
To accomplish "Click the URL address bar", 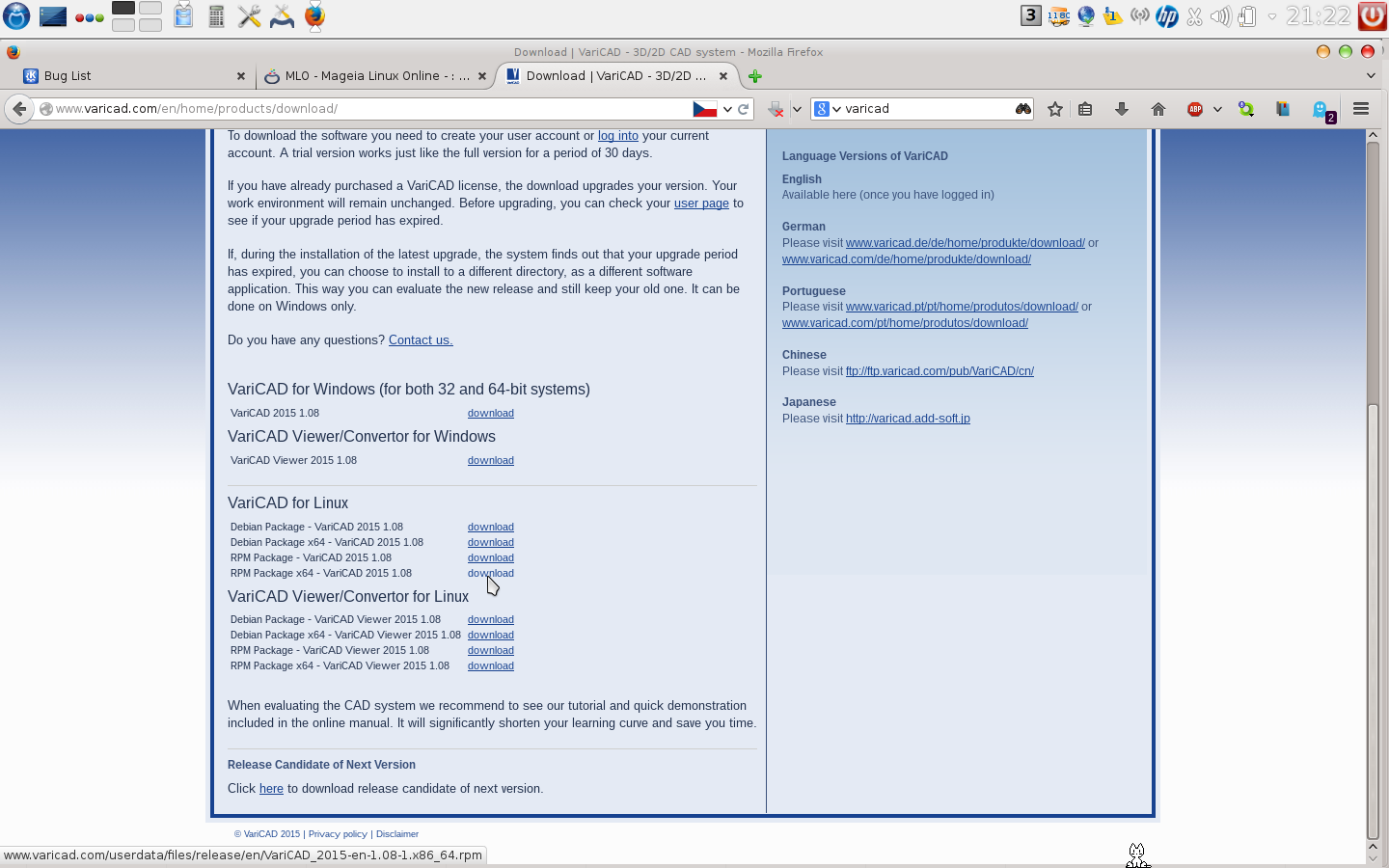I will [x=371, y=109].
